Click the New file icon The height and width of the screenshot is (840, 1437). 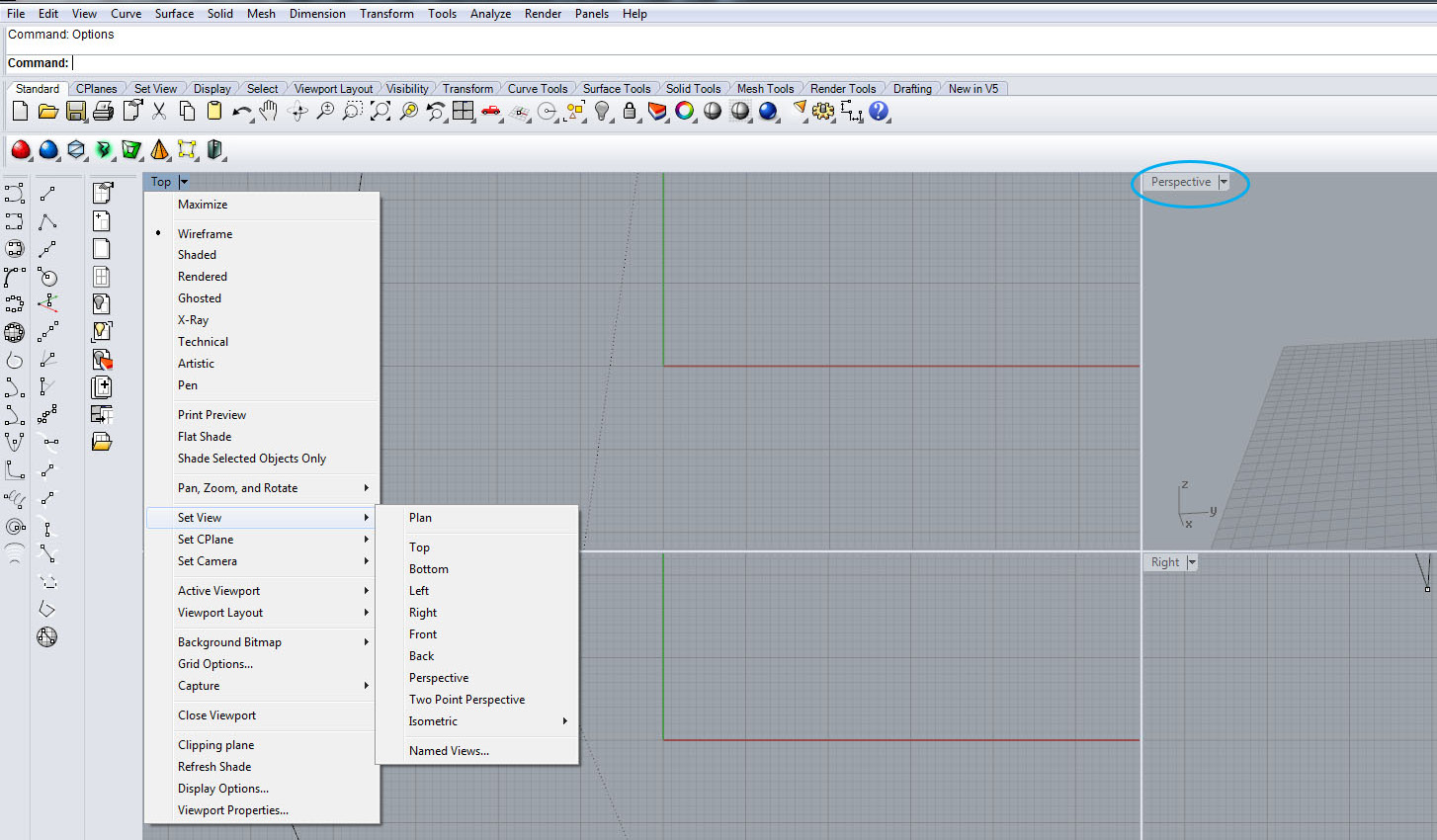point(20,112)
